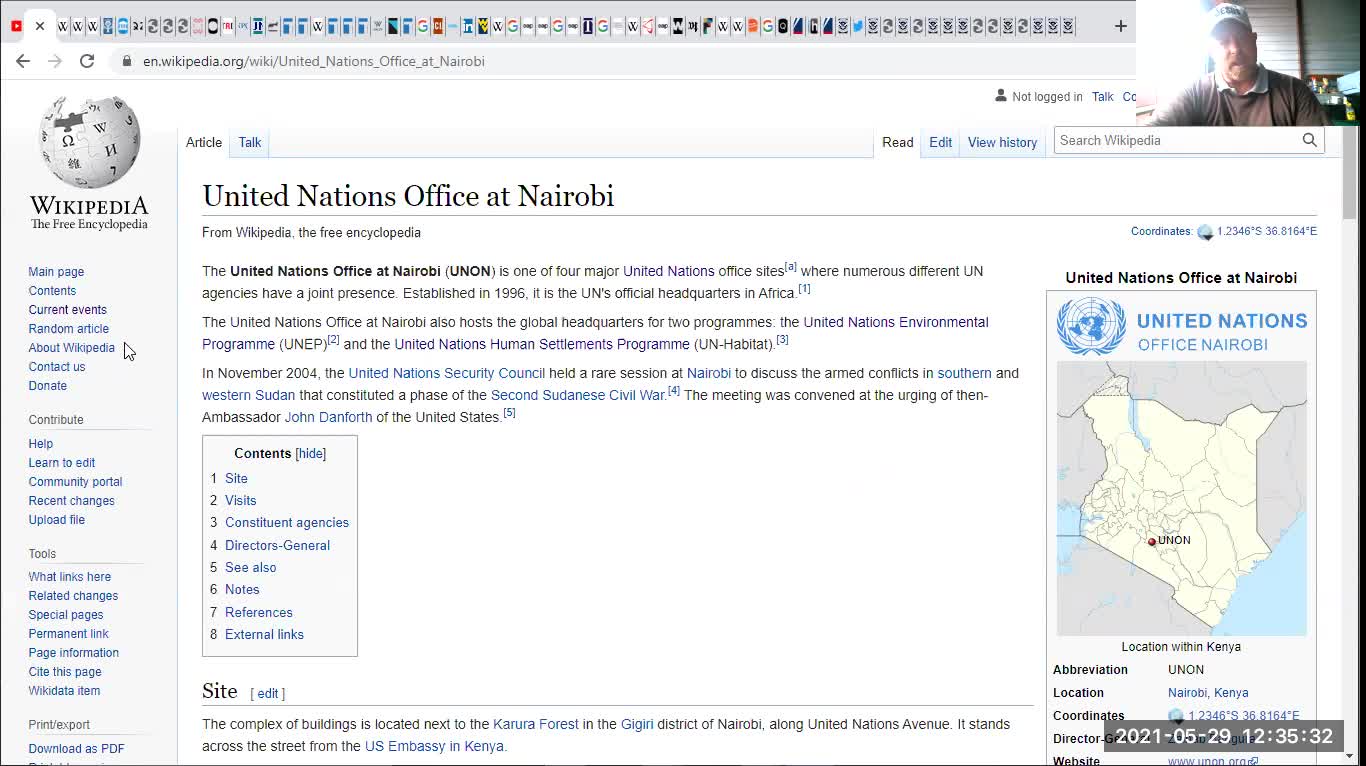Jump to Directors-General section
The image size is (1366, 766).
coord(277,546)
